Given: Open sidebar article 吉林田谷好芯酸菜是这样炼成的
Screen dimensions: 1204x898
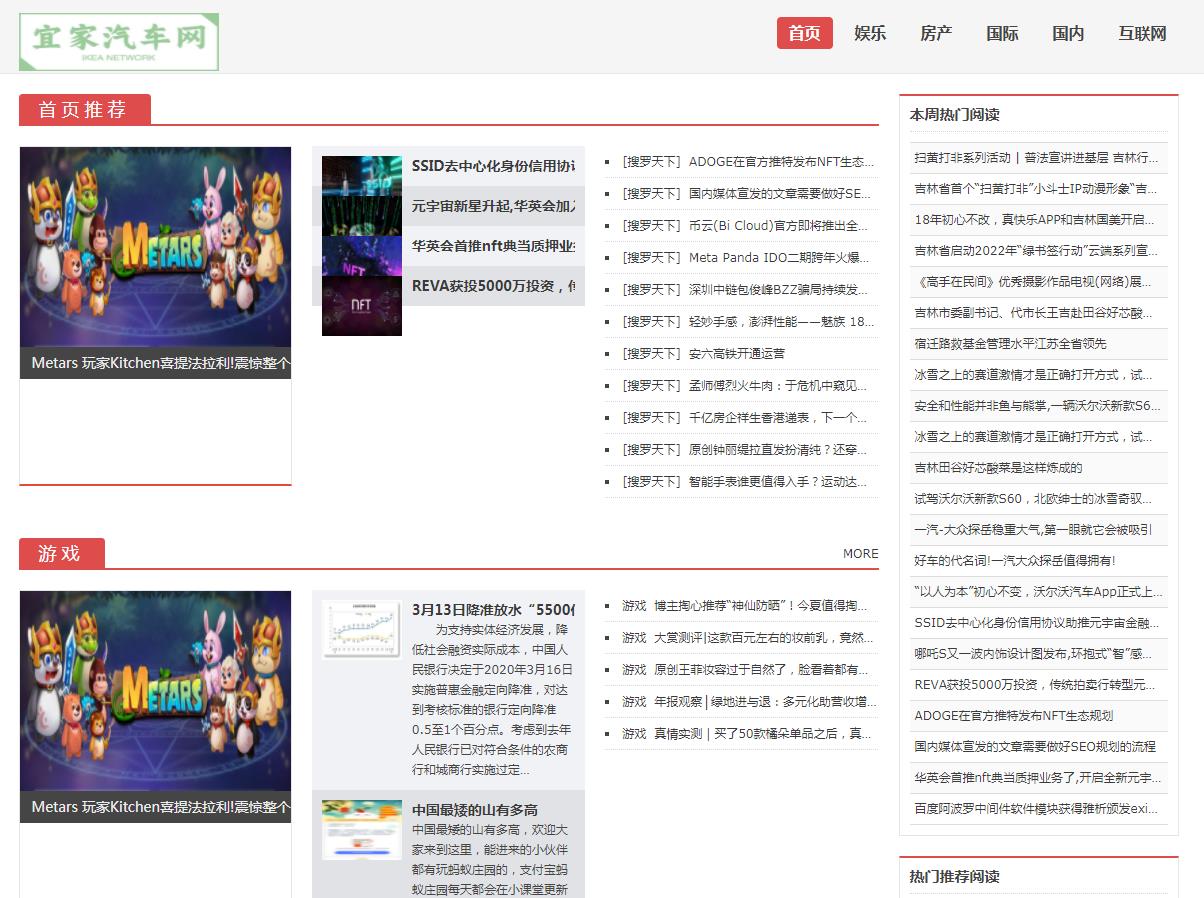Looking at the screenshot, I should point(998,467).
